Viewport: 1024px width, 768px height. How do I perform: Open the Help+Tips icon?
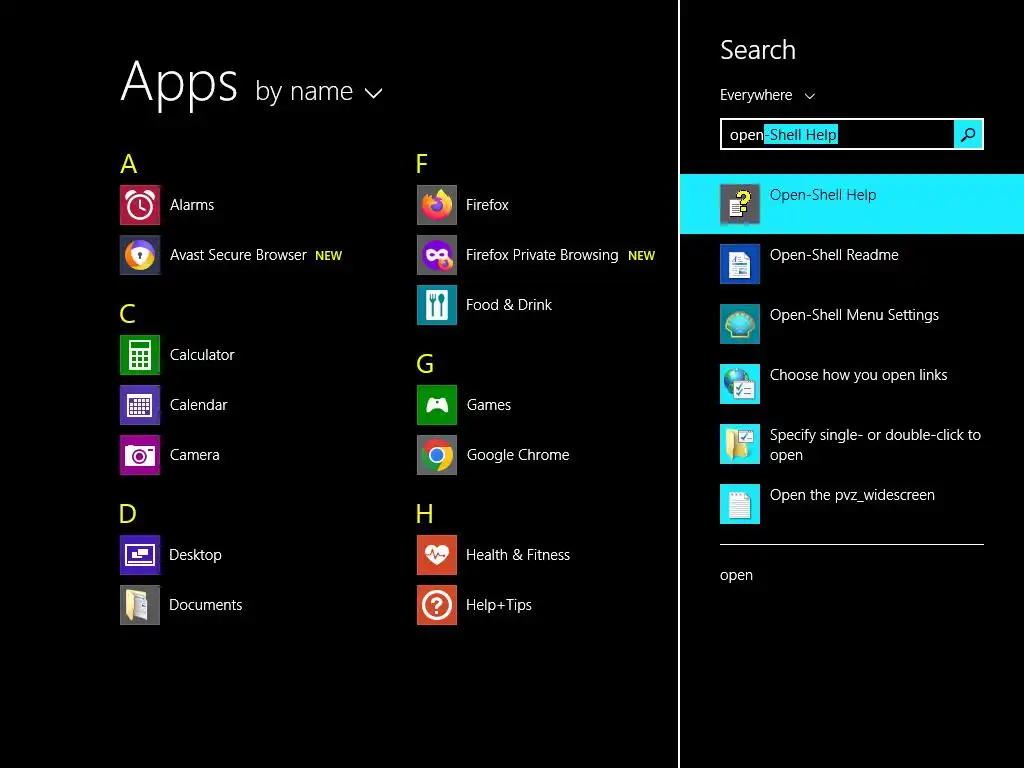click(437, 605)
